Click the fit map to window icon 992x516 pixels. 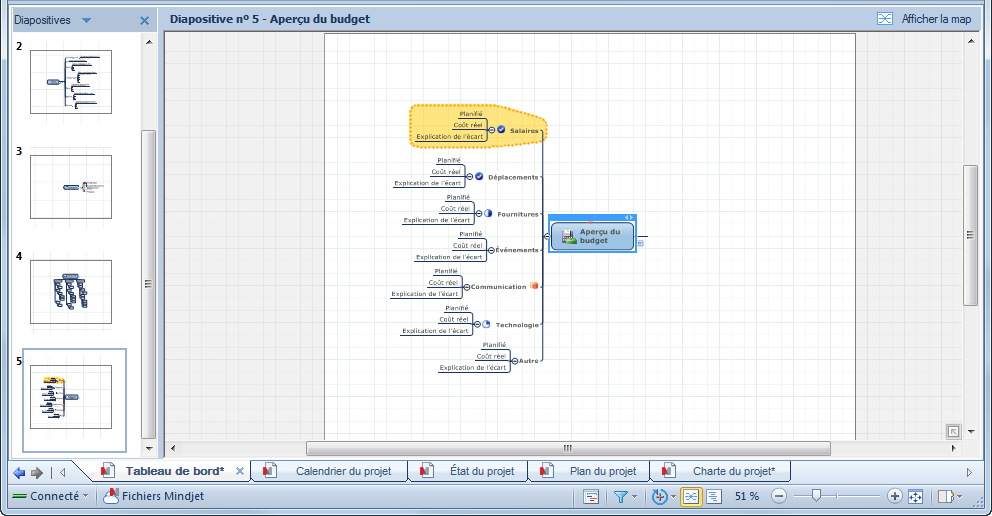[x=915, y=496]
